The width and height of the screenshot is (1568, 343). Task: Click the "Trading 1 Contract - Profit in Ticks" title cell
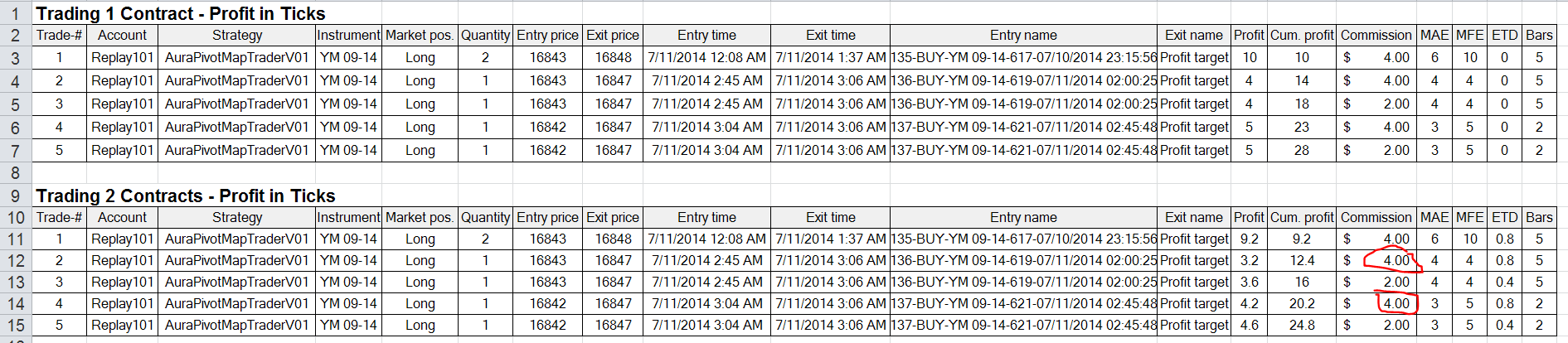click(181, 13)
